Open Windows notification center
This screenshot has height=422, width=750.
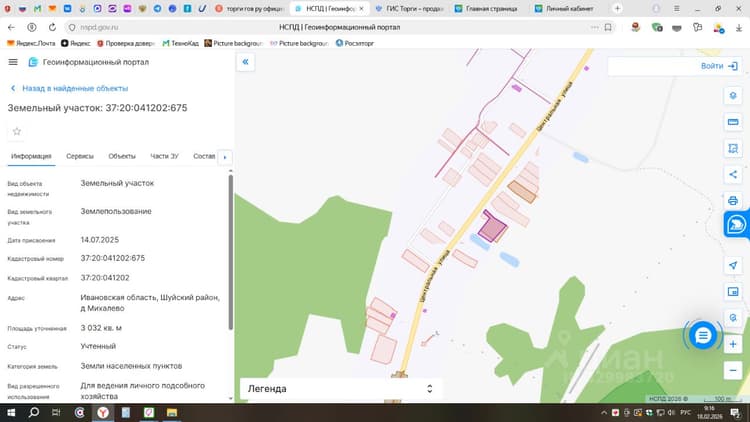[x=735, y=412]
